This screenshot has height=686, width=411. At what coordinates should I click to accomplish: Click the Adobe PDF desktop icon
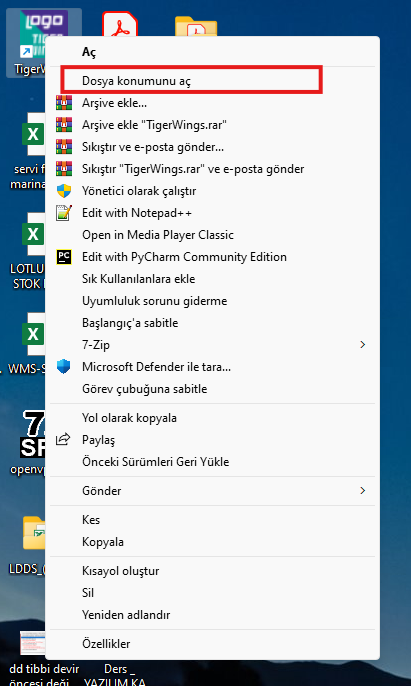[x=119, y=24]
